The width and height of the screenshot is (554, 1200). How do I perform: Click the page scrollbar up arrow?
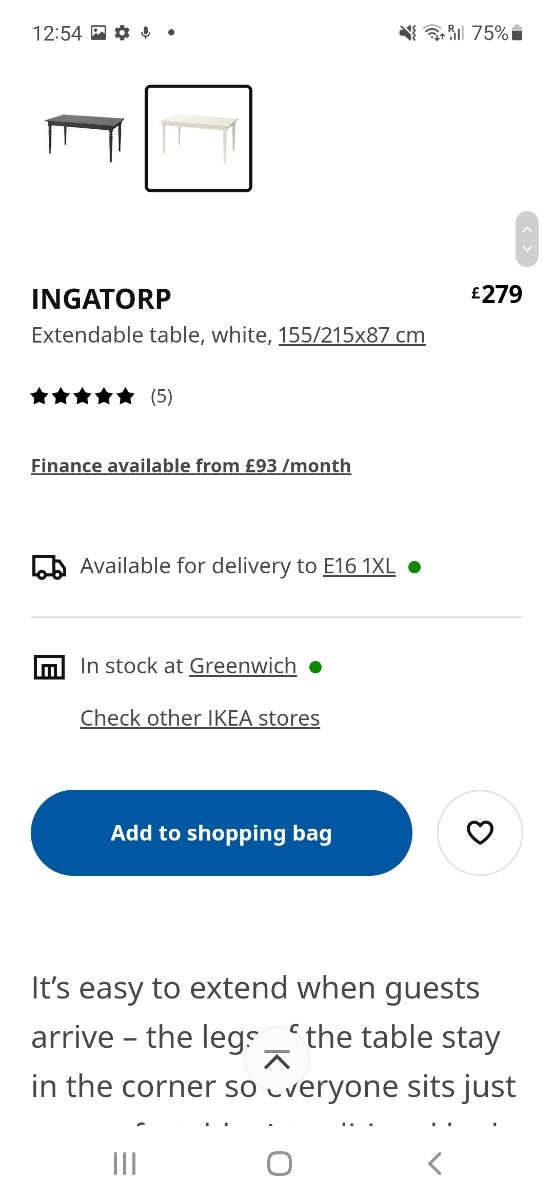(x=527, y=227)
